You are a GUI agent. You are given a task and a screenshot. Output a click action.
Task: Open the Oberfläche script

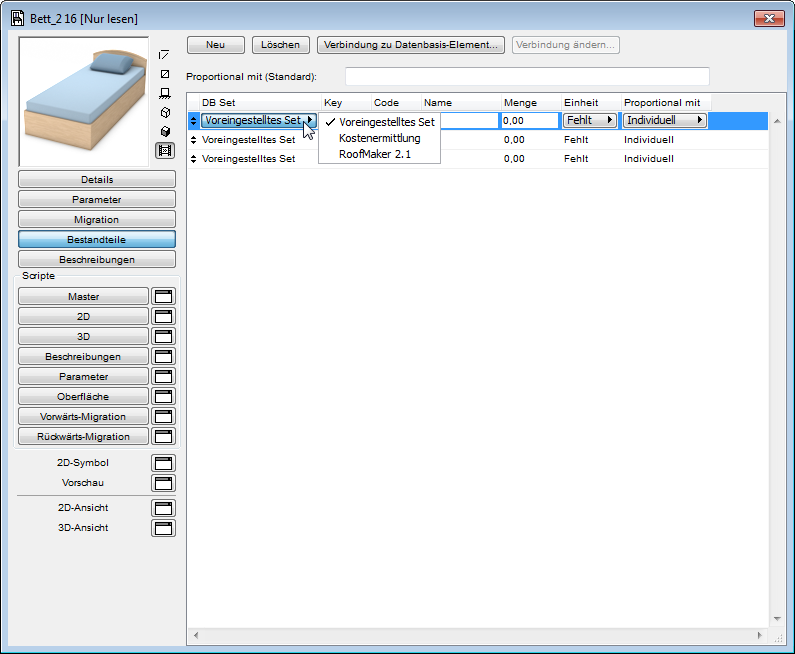coord(84,396)
